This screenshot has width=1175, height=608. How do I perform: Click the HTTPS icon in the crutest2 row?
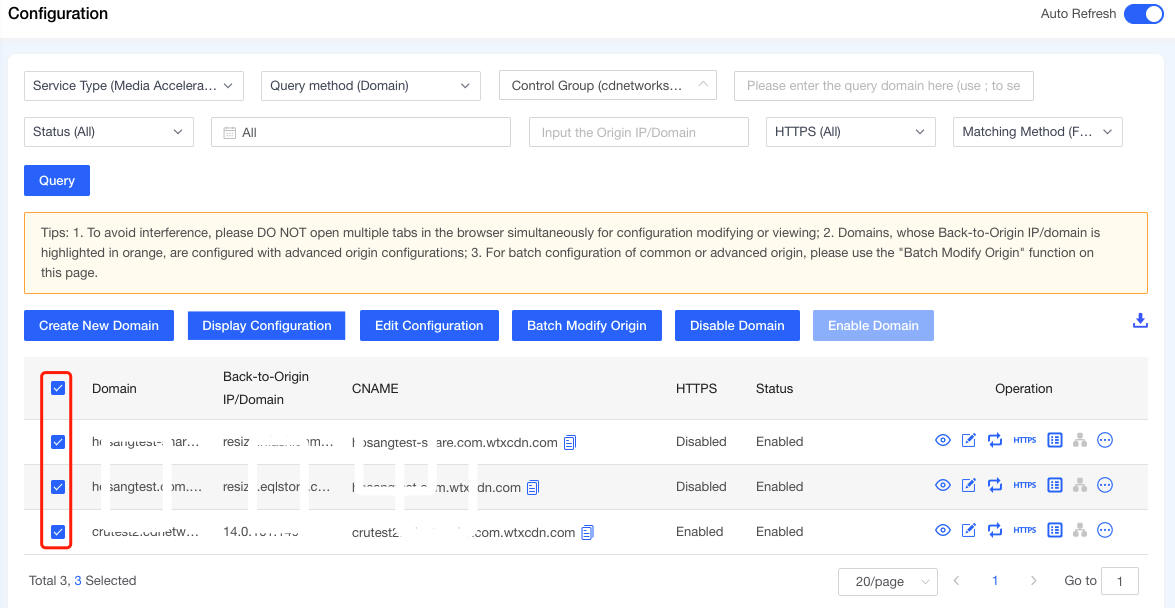[1024, 532]
